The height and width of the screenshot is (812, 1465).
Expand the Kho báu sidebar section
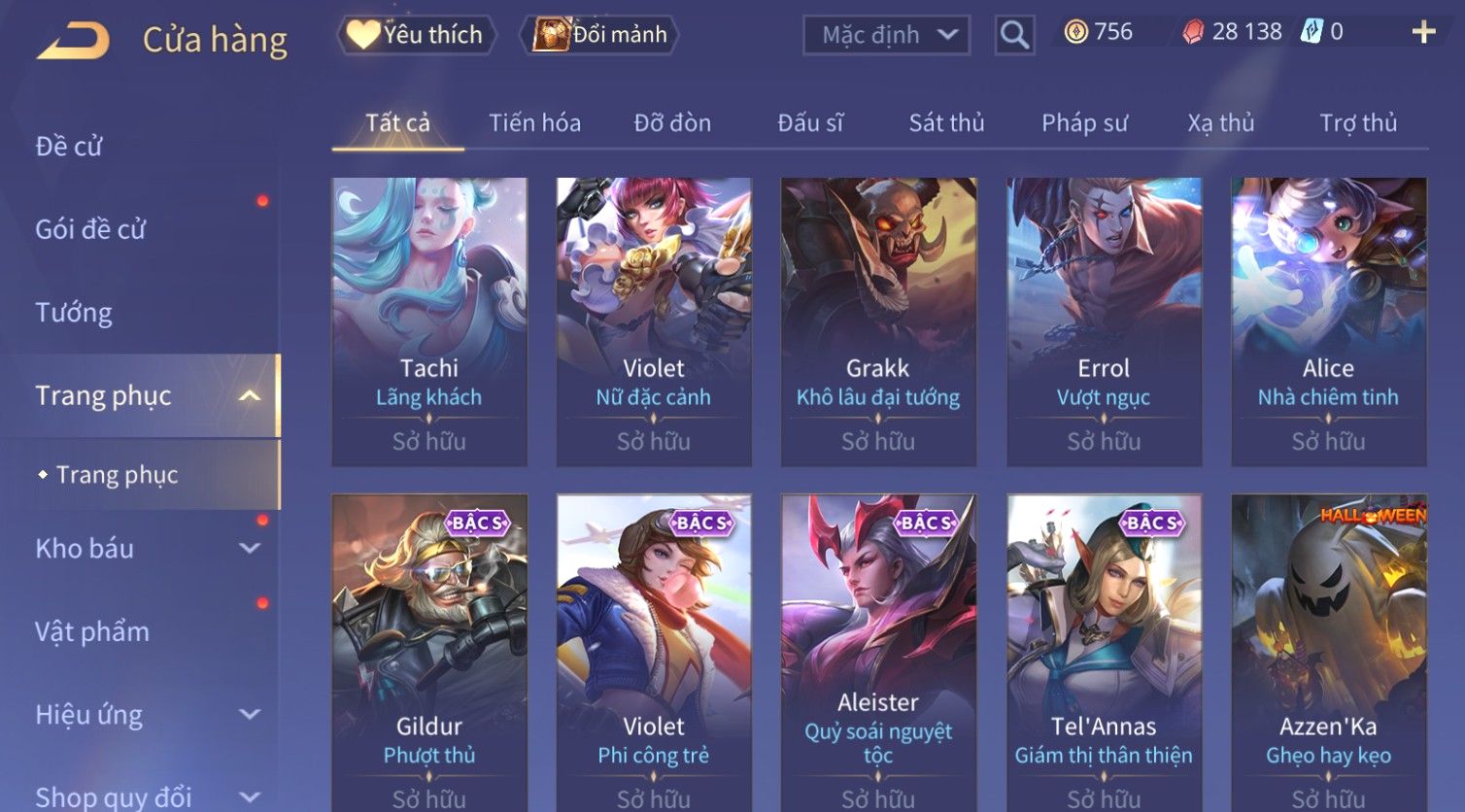pos(250,549)
